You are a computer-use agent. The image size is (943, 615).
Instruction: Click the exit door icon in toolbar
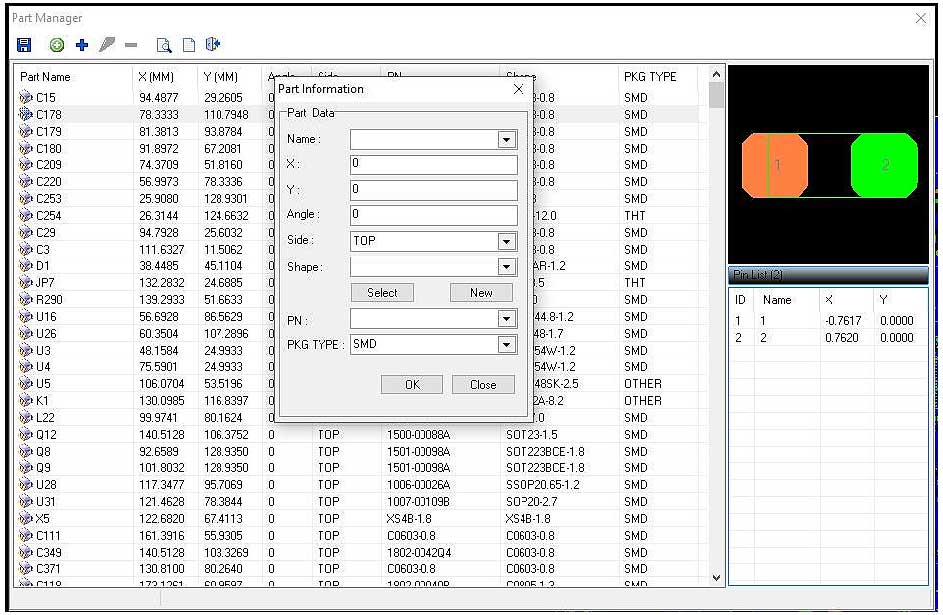click(x=212, y=45)
